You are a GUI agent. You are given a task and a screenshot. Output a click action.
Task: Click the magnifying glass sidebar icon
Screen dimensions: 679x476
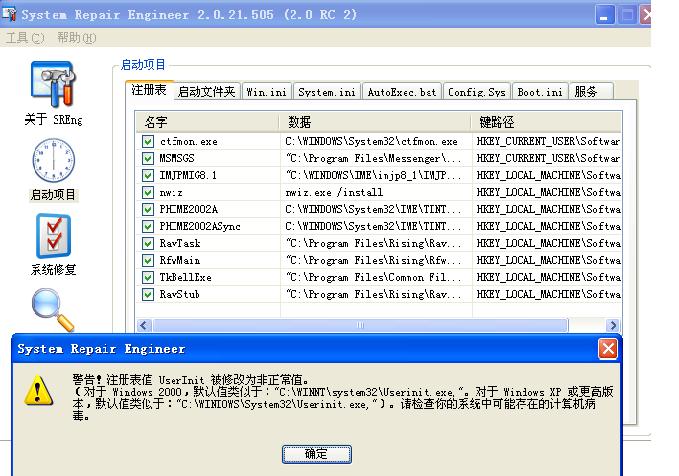(53, 309)
